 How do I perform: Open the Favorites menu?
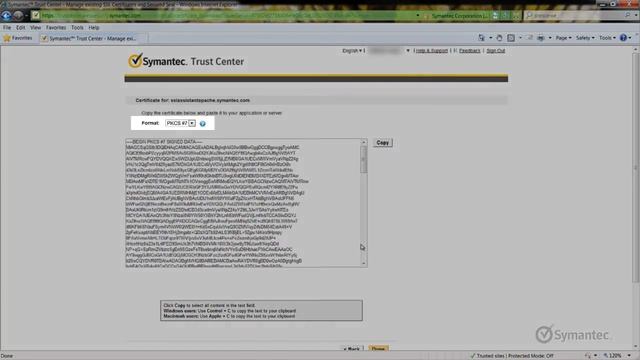click(x=56, y=28)
